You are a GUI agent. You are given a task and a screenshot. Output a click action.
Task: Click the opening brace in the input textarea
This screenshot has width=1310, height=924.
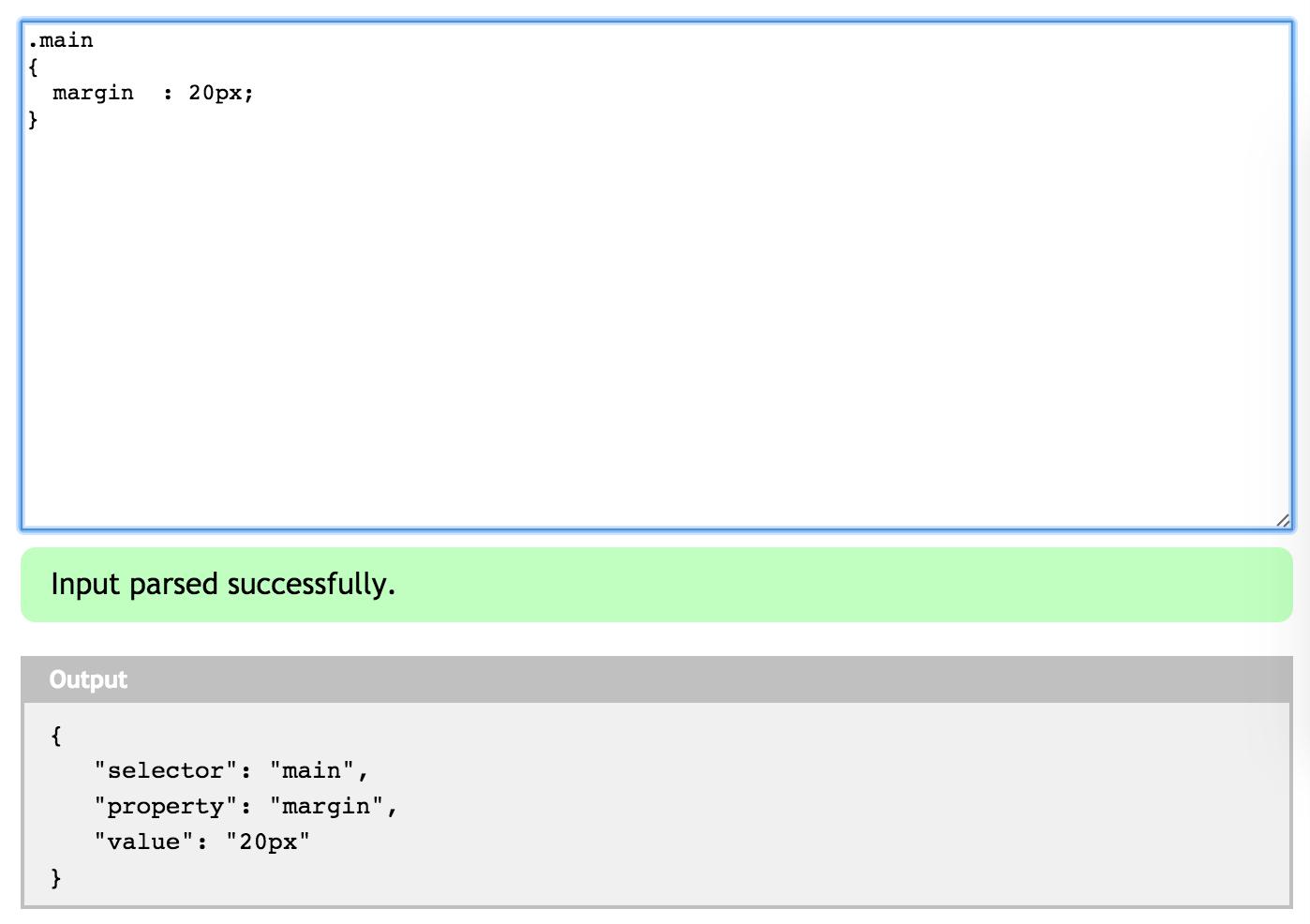click(33, 67)
